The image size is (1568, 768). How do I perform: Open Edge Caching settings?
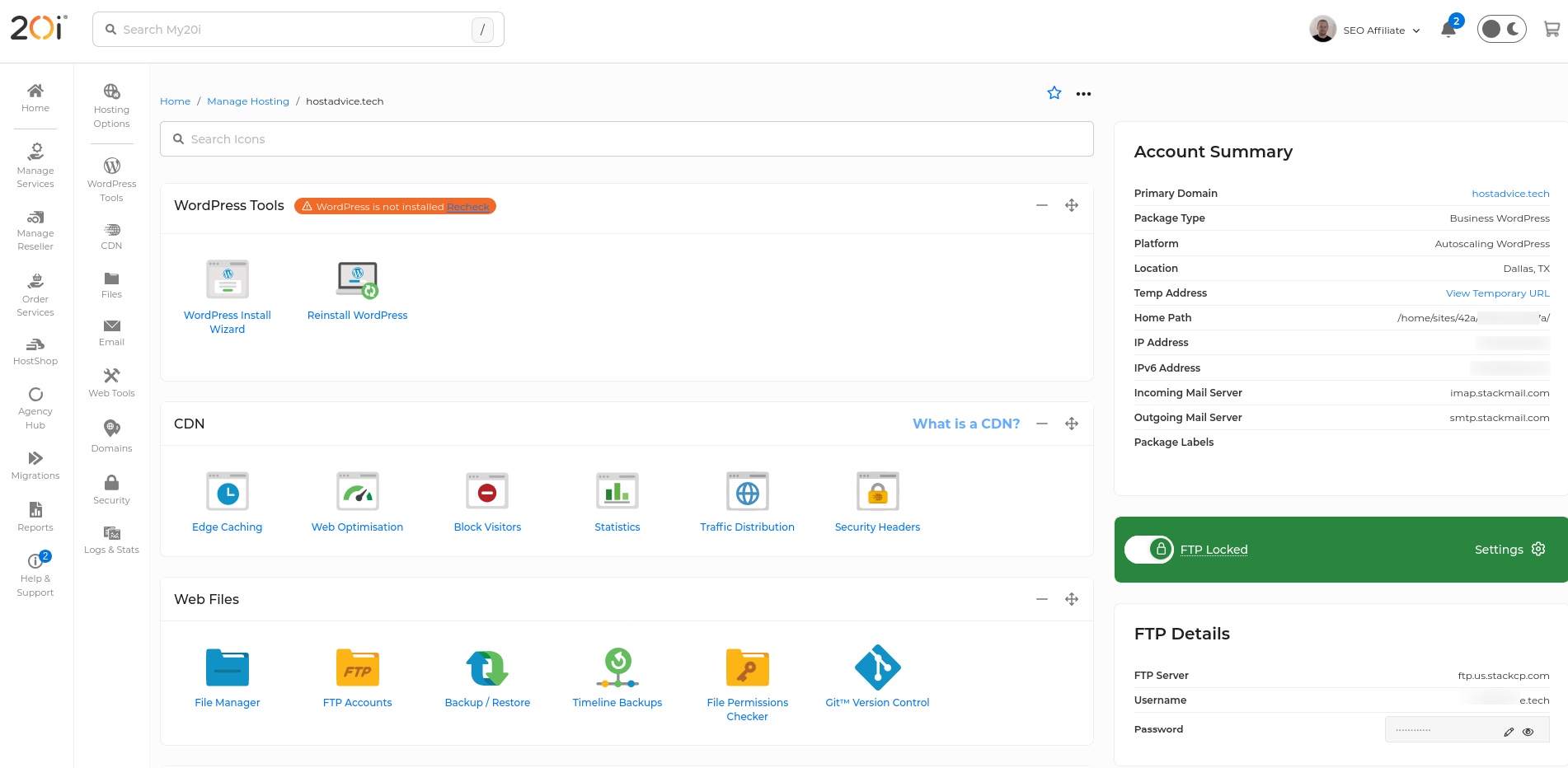point(228,492)
